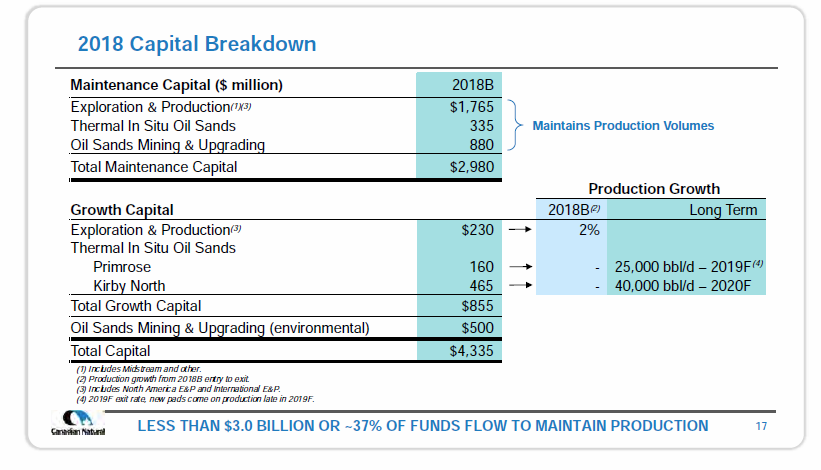
Task: Click the '2%' production growth cell
Action: tap(589, 230)
